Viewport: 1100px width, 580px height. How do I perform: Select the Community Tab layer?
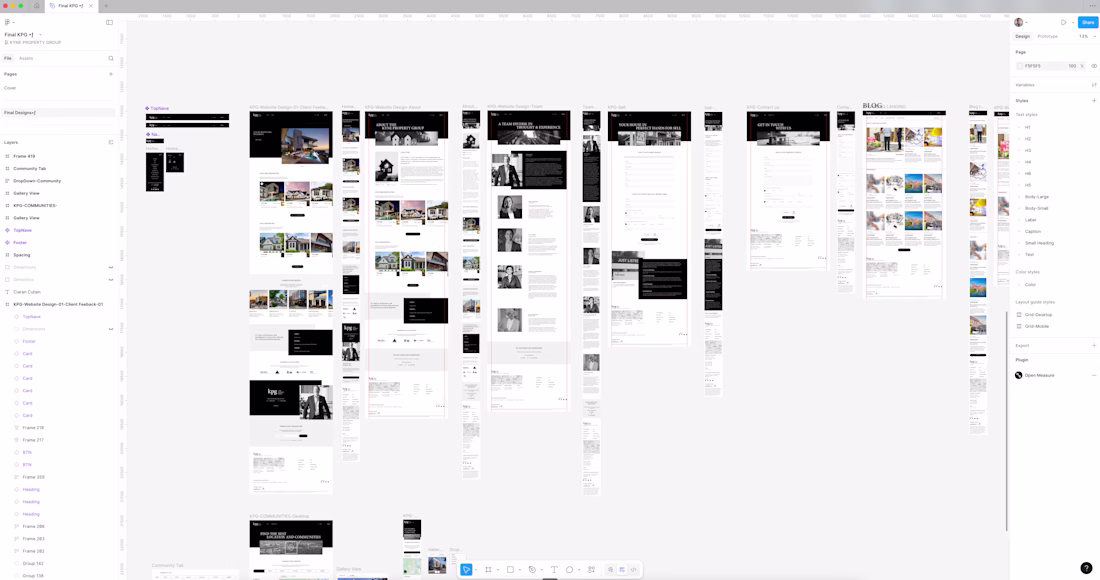(29, 168)
